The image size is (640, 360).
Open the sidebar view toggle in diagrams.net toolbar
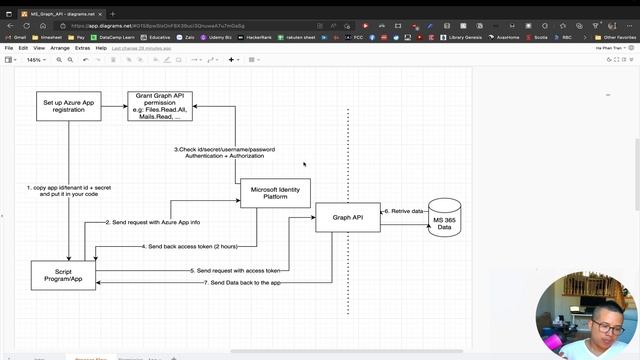point(10,60)
